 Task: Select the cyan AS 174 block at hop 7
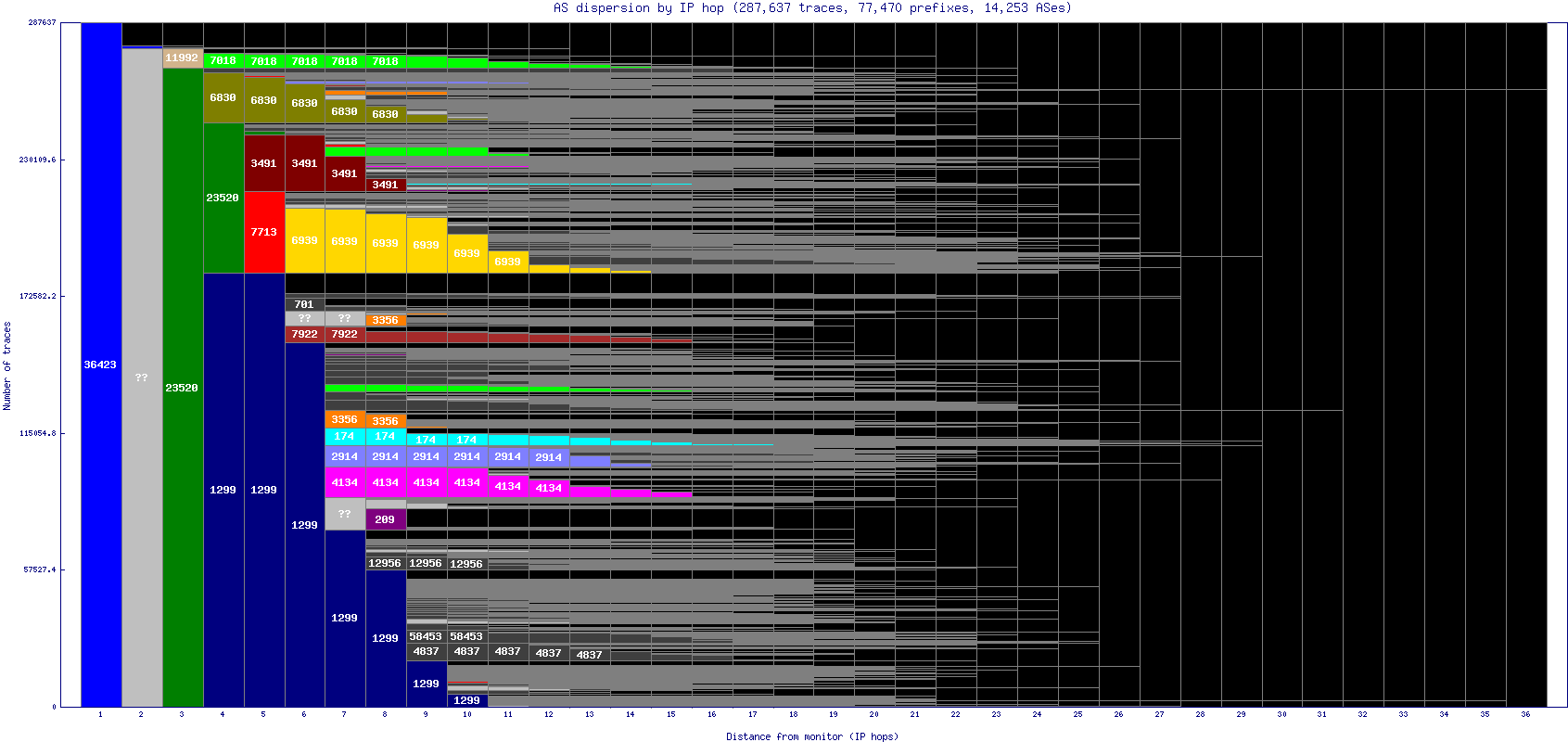(x=345, y=436)
